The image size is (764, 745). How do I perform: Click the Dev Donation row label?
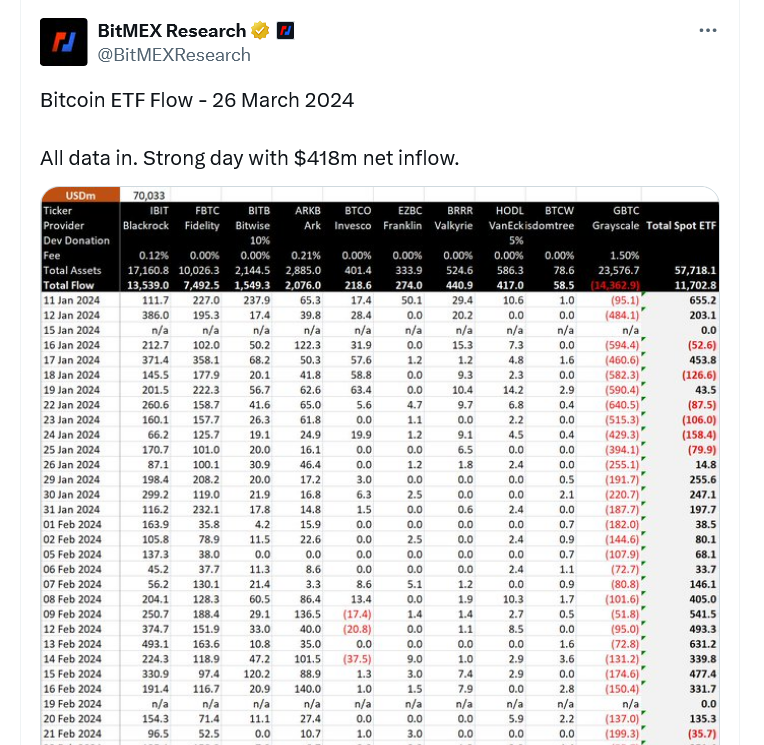coord(75,241)
